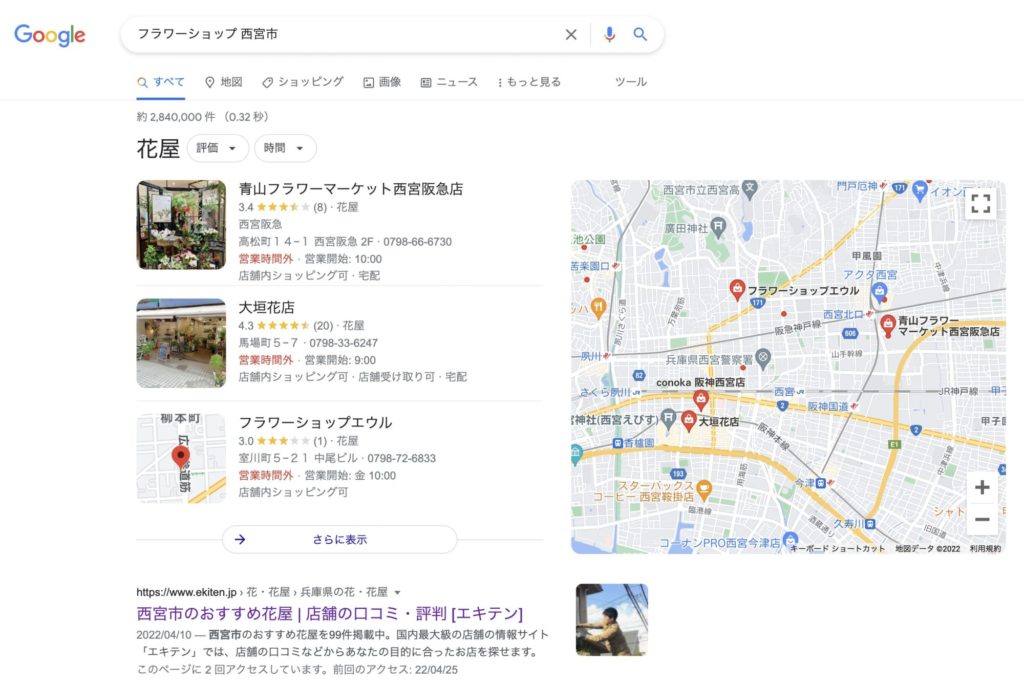Click the blue magnifying glass search icon

(x=640, y=34)
